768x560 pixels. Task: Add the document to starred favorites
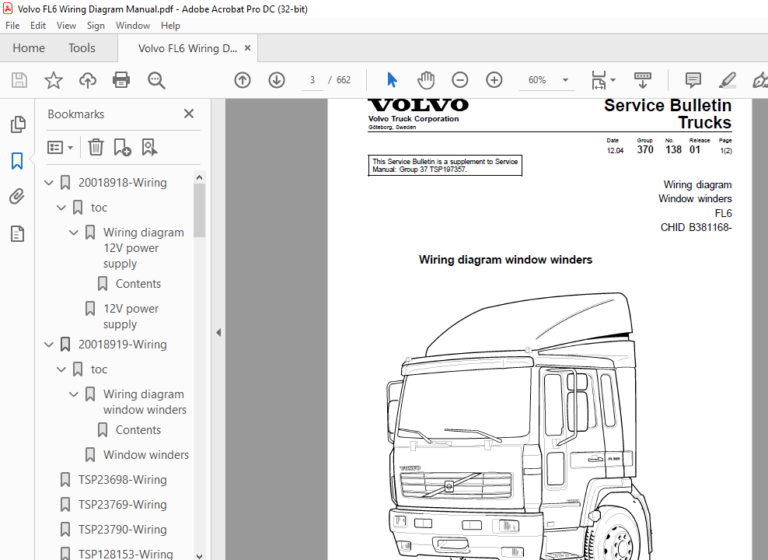coord(53,80)
